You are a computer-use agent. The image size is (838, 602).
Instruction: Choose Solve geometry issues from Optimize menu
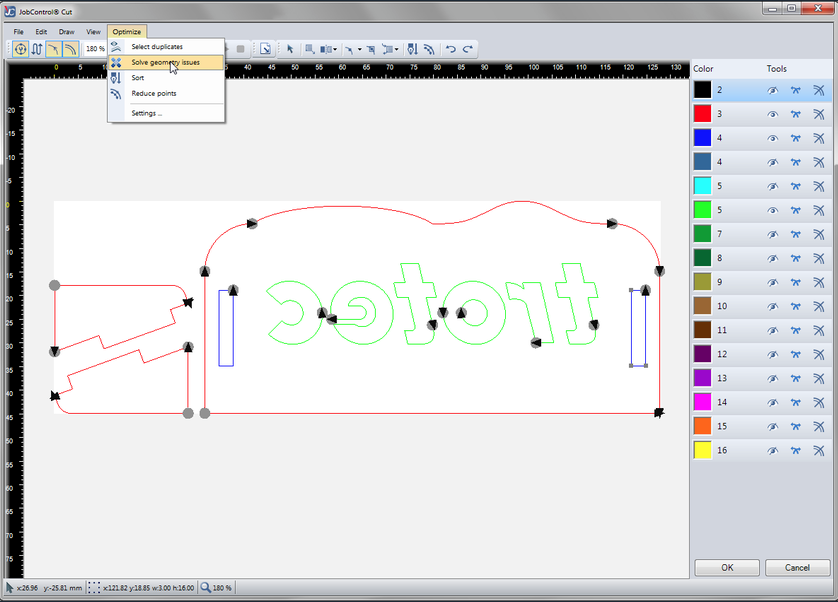(166, 62)
